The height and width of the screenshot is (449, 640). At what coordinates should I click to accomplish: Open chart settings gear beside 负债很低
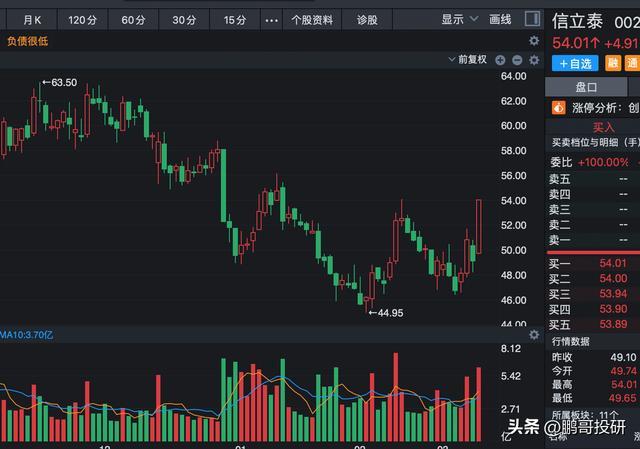click(x=534, y=41)
